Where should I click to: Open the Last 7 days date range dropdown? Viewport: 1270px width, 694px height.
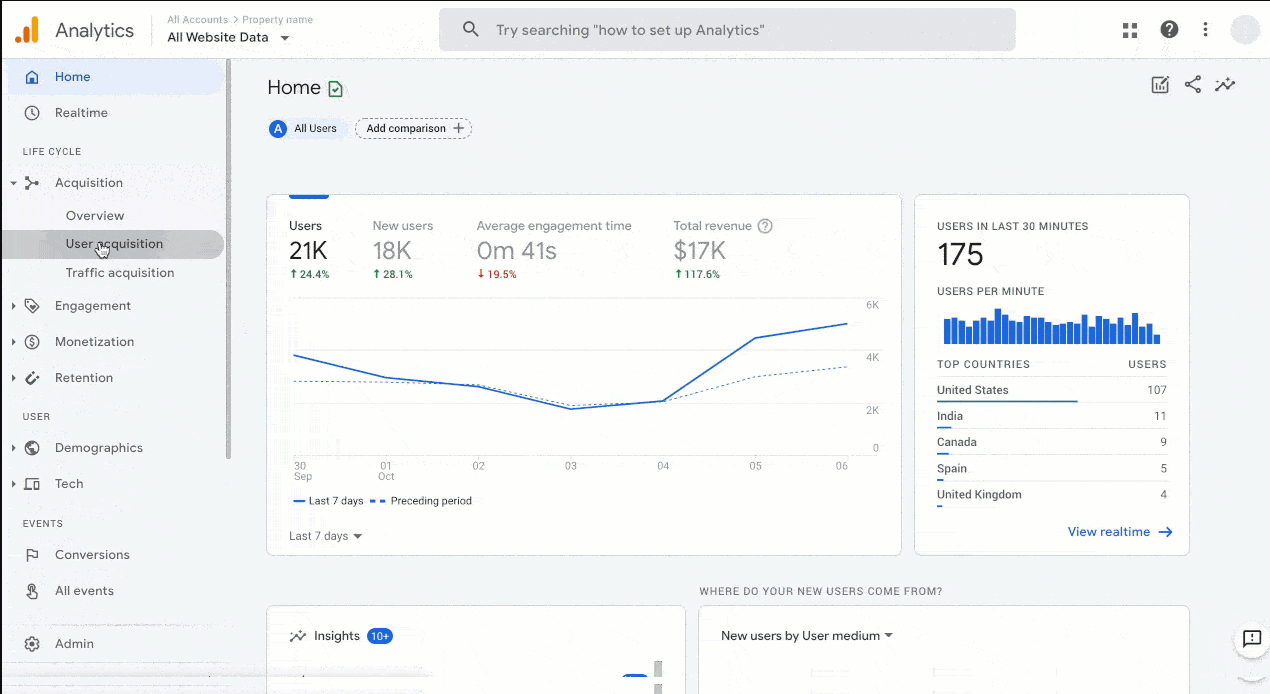(325, 536)
